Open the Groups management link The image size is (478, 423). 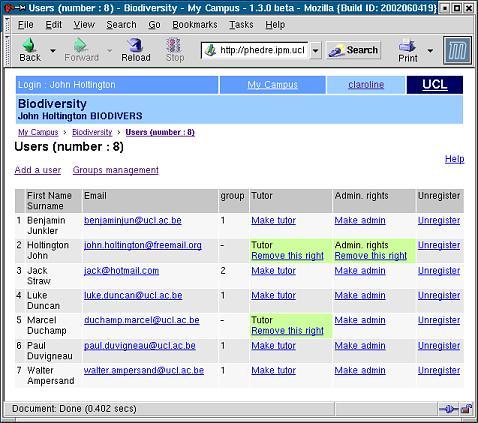point(116,170)
